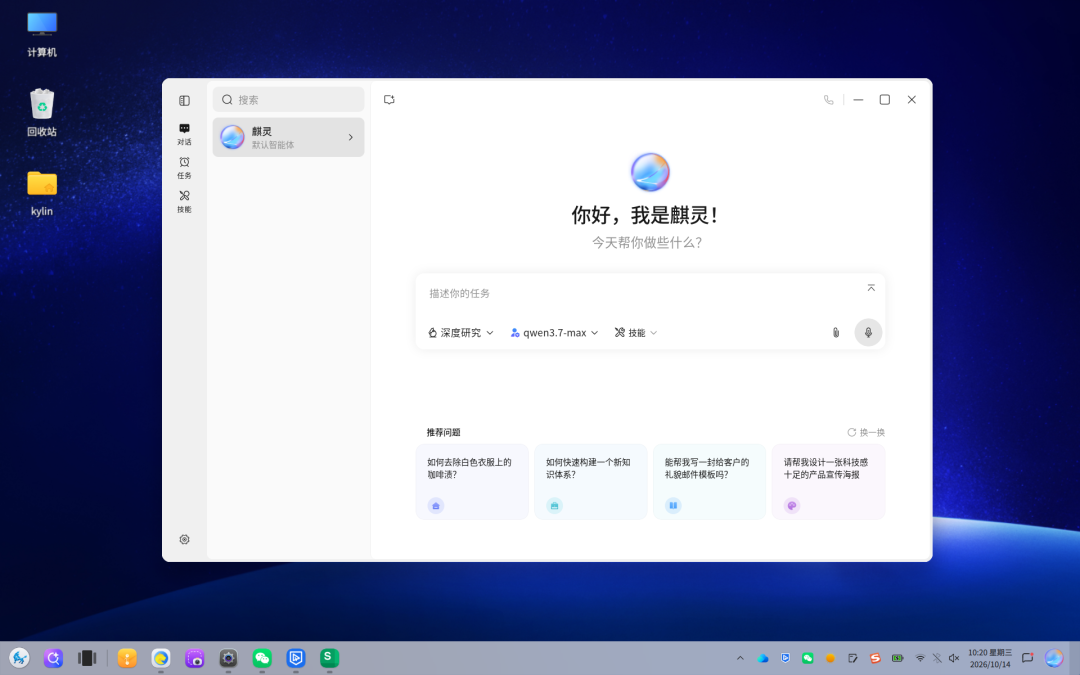Viewport: 1080px width, 675px height.
Task: Click the 麒灵 assistant orb in the tray
Action: click(x=1054, y=658)
